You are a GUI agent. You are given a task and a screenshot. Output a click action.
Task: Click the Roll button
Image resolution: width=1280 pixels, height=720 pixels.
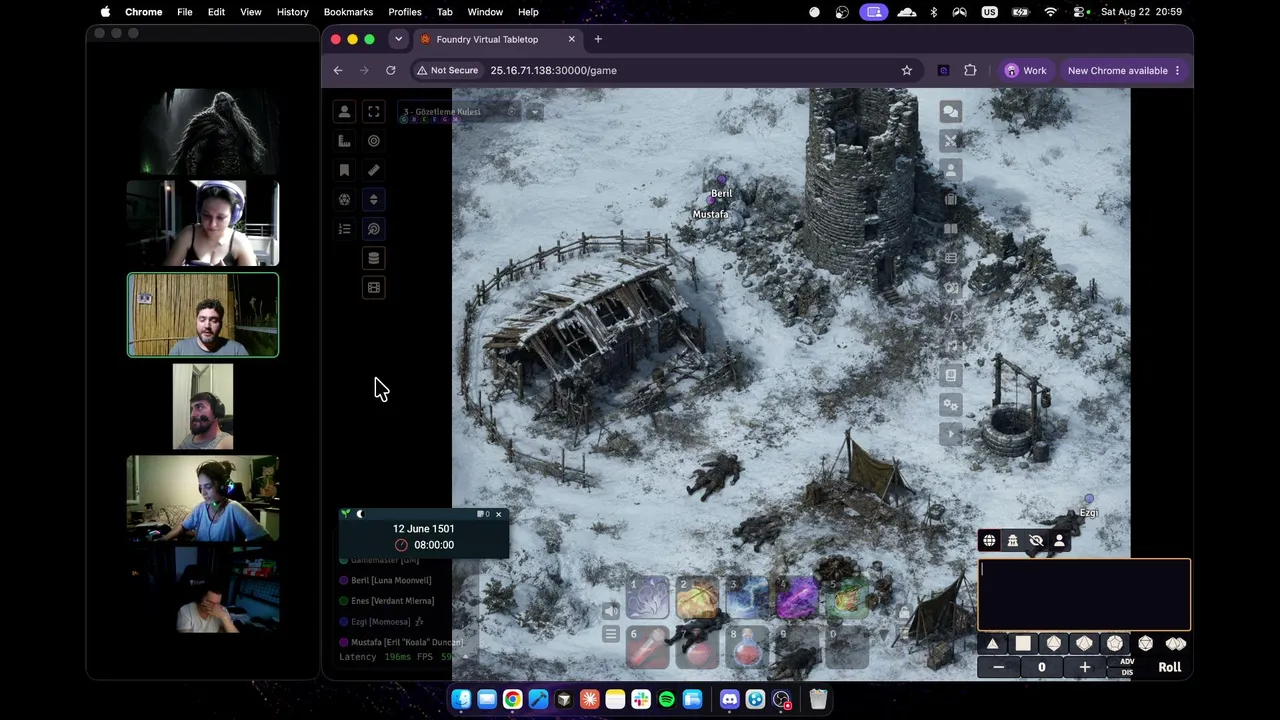coord(1169,667)
